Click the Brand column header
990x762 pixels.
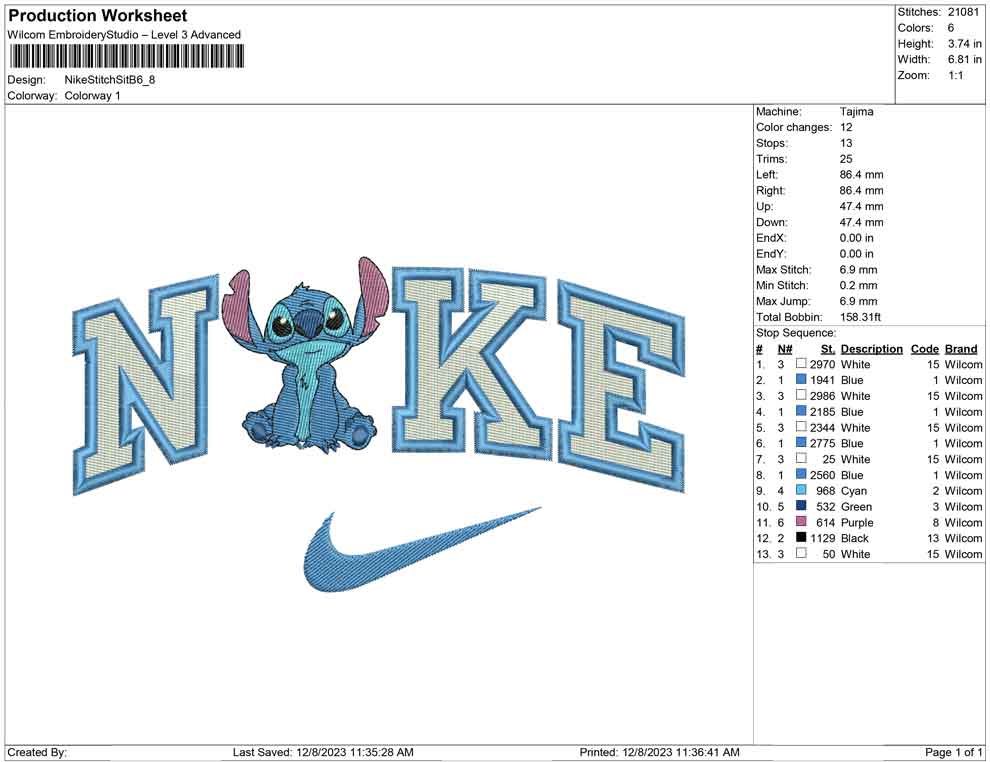click(961, 348)
